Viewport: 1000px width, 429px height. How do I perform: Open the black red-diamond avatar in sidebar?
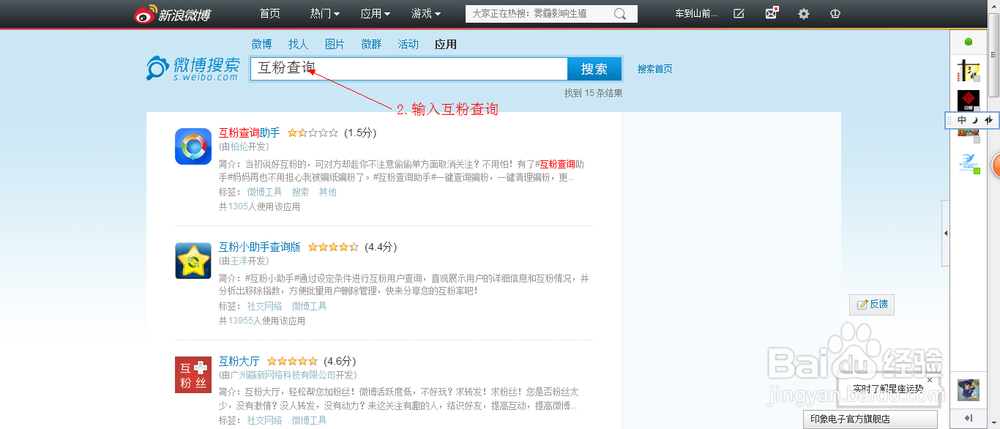[x=969, y=101]
